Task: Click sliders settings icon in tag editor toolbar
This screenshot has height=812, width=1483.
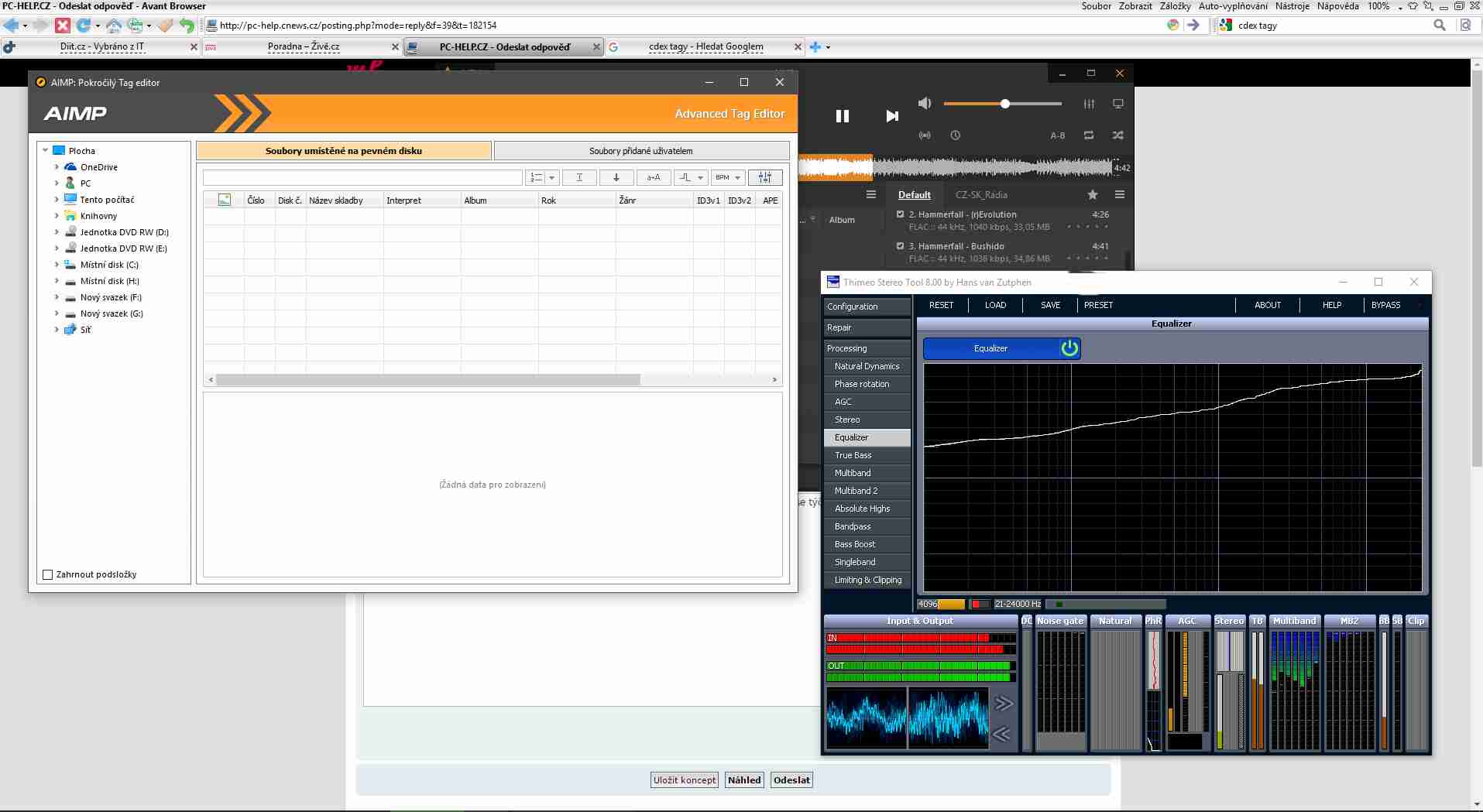Action: click(765, 177)
